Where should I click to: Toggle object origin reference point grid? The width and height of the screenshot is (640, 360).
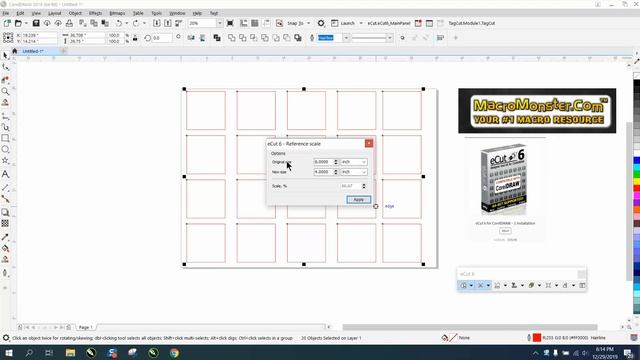(x=8, y=38)
